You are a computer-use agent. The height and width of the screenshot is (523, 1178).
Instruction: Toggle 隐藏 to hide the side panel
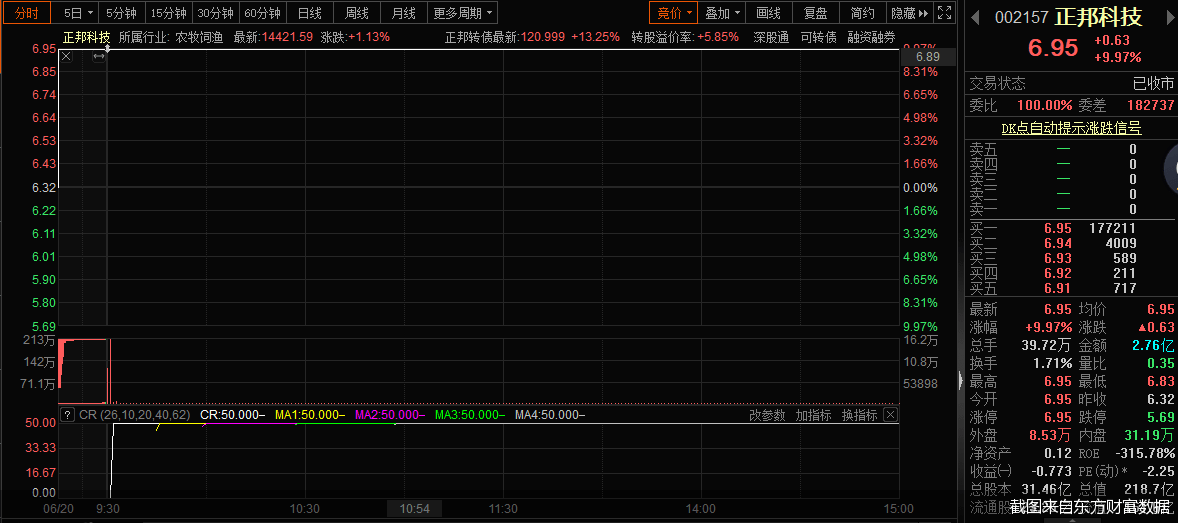click(x=909, y=13)
